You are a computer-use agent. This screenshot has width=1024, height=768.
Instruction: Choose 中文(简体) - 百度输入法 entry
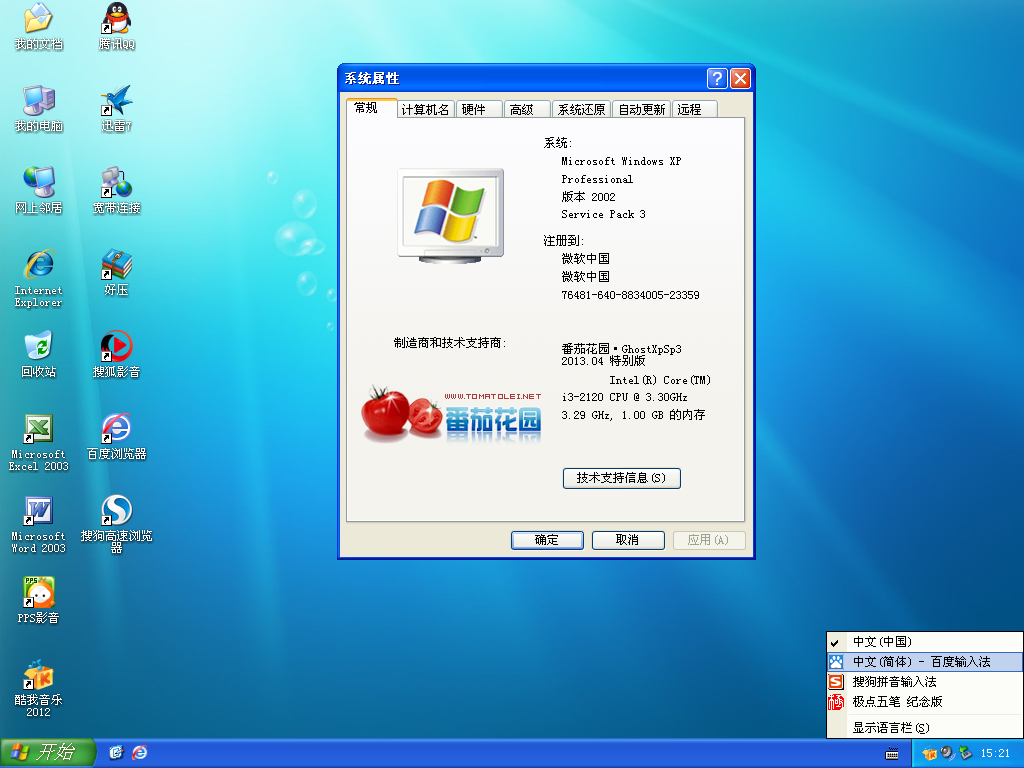925,662
